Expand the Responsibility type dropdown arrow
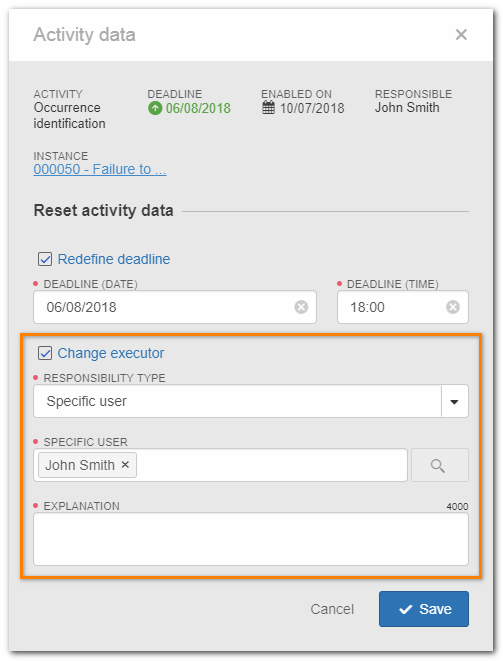 click(455, 401)
